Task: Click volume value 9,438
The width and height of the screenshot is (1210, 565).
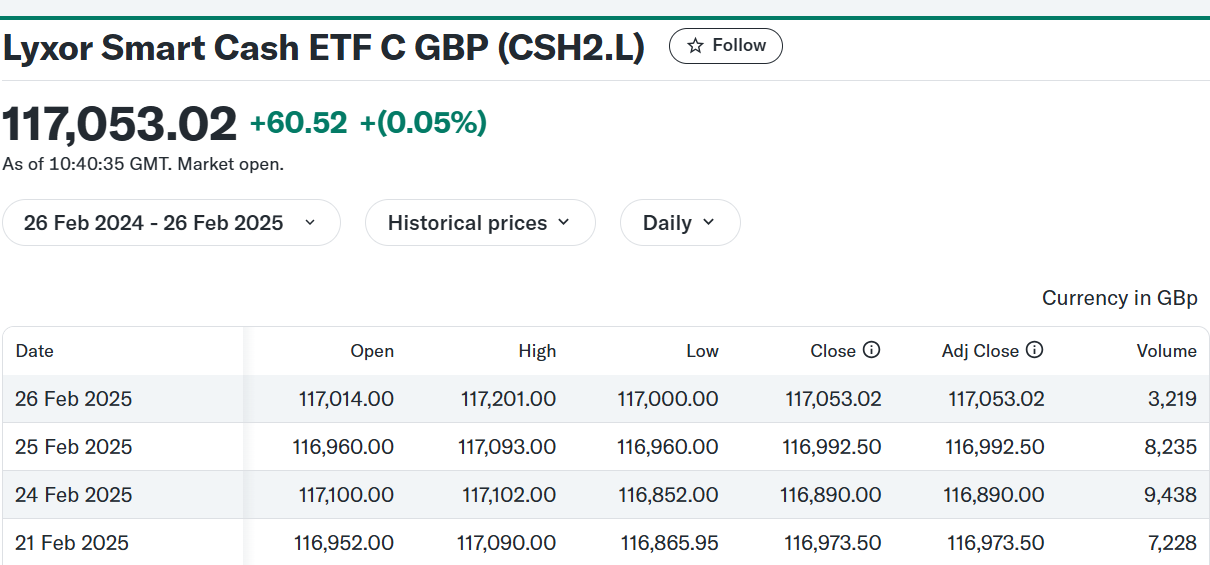Action: coord(1170,495)
